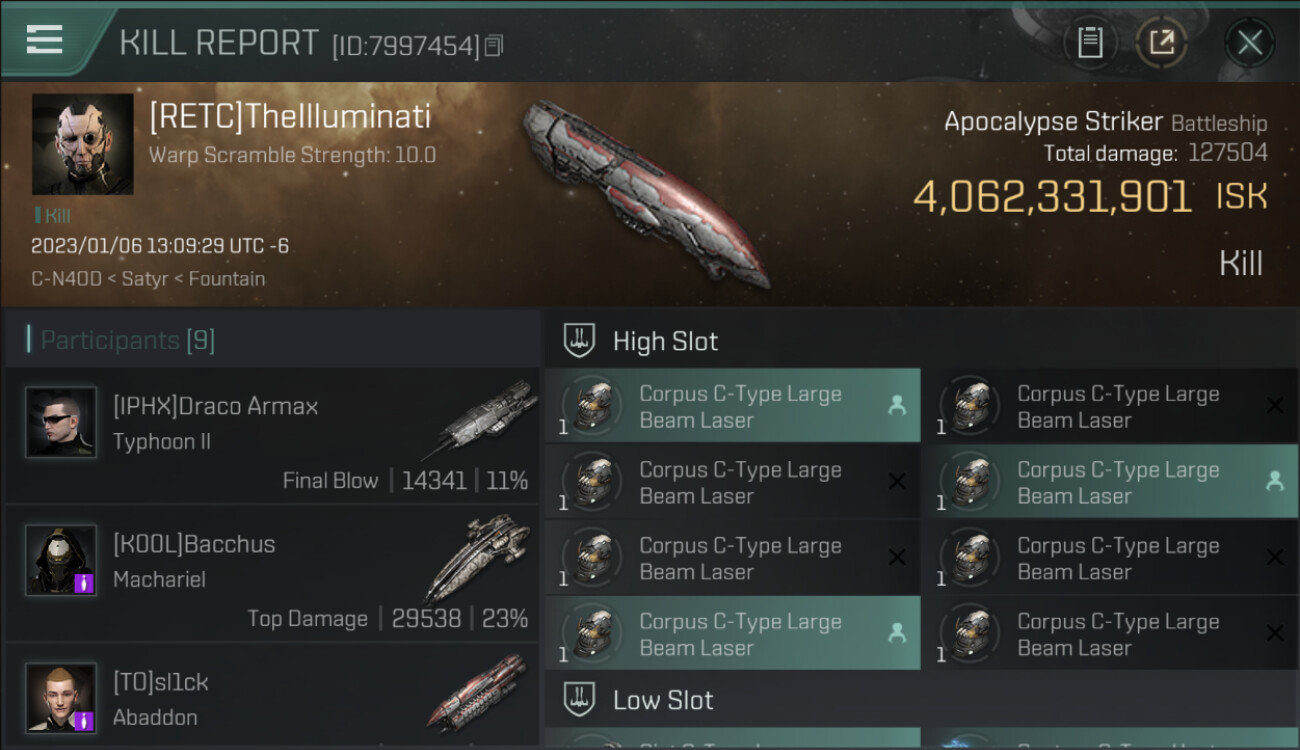
Task: Click the sl1ck Abaddon ship icon
Action: coord(477,692)
